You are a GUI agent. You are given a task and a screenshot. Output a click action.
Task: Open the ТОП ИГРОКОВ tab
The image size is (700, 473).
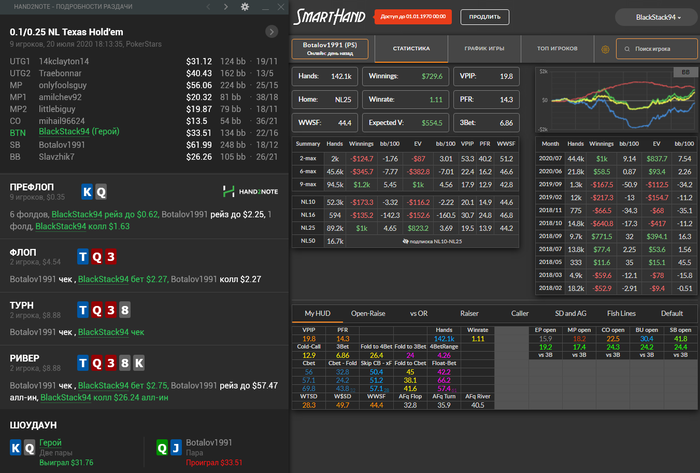point(557,49)
